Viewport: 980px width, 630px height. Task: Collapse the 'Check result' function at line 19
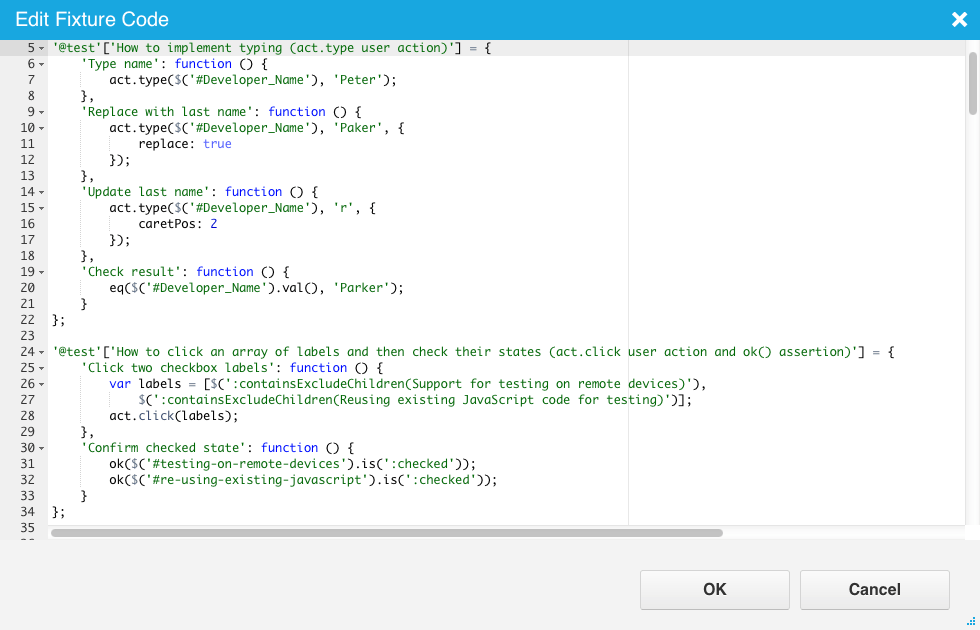coord(41,272)
